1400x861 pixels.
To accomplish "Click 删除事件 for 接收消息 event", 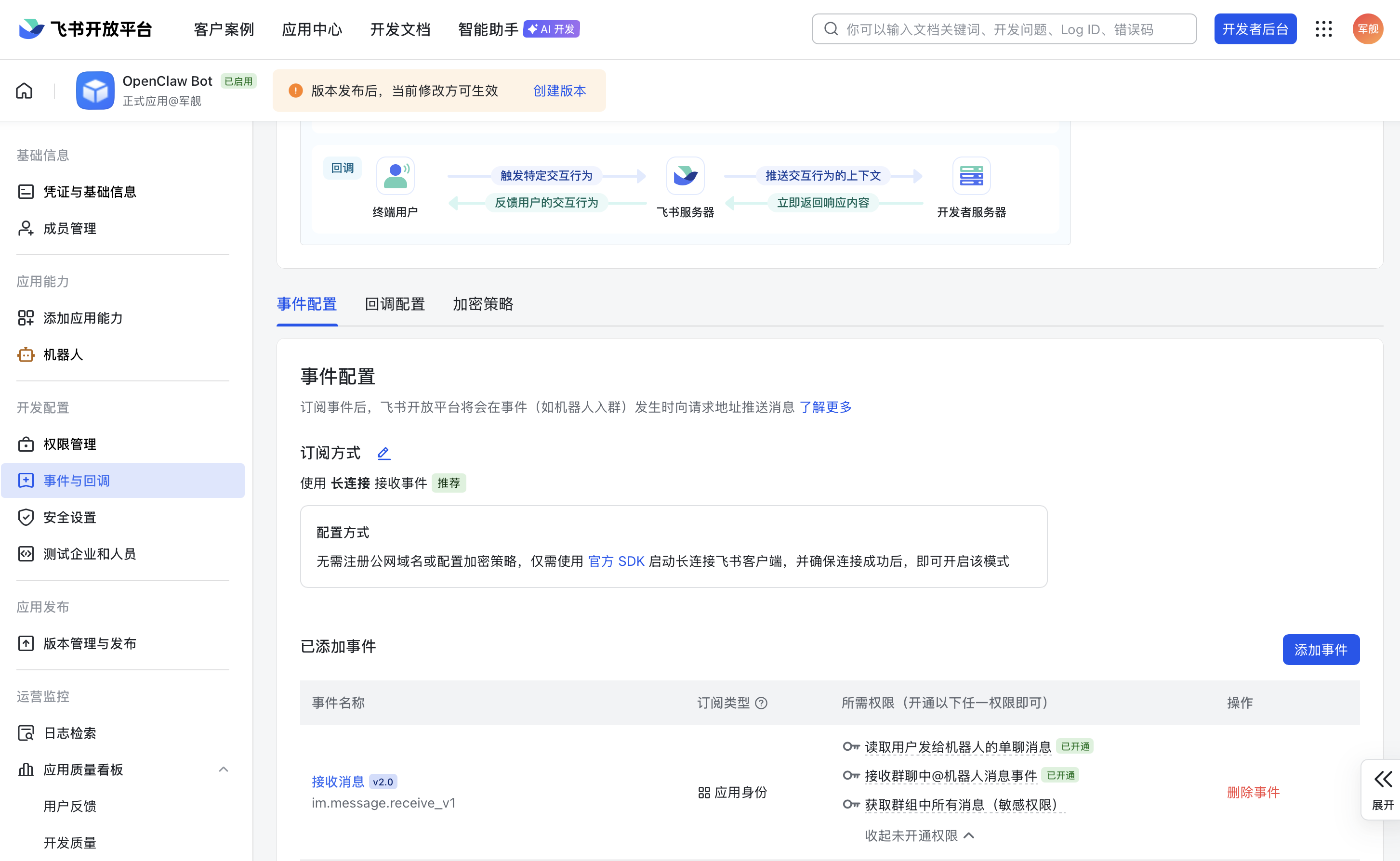I will pos(1253,792).
